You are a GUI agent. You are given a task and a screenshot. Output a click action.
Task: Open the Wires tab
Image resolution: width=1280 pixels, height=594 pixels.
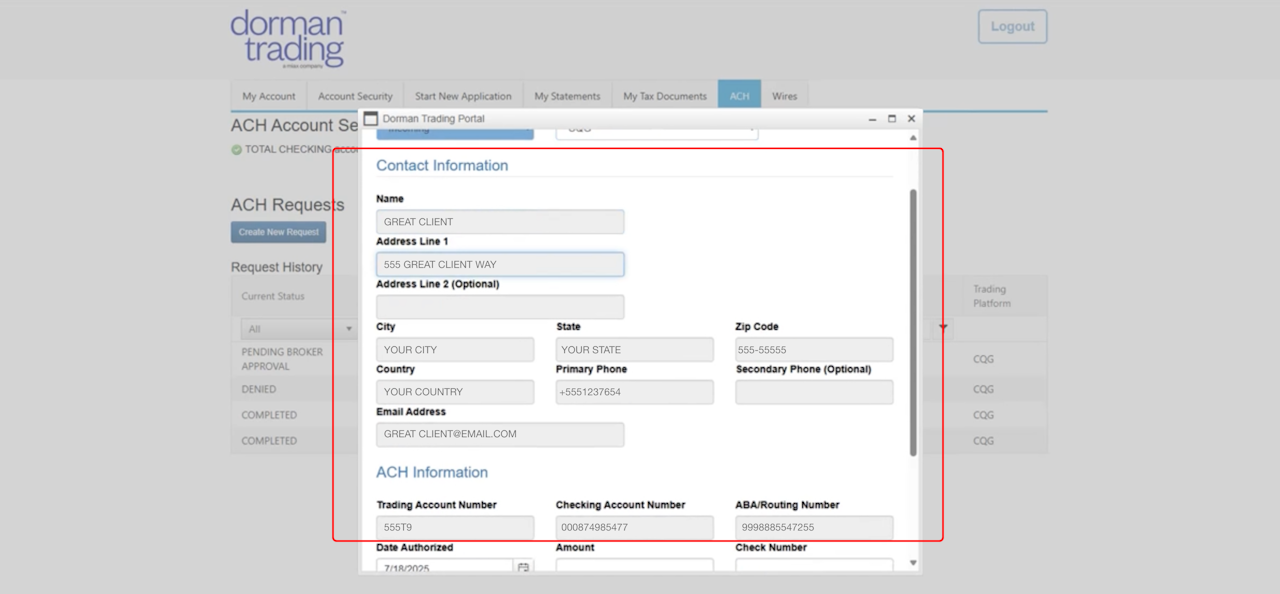(x=785, y=96)
